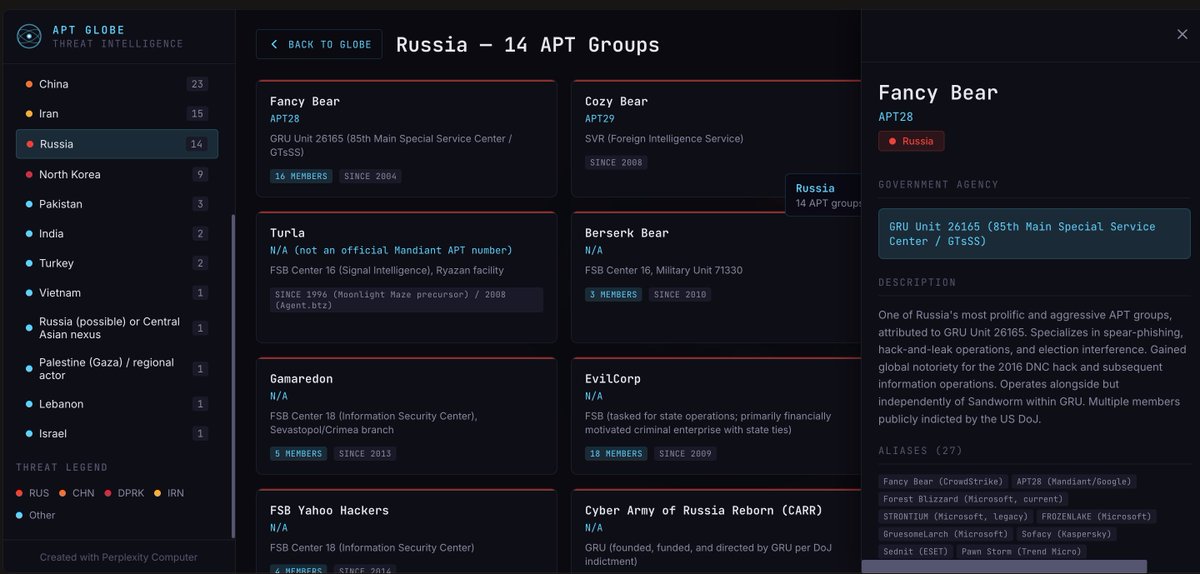Click the SINCE 2010 badge on Berserk Bear
The width and height of the screenshot is (1200, 574).
680,295
